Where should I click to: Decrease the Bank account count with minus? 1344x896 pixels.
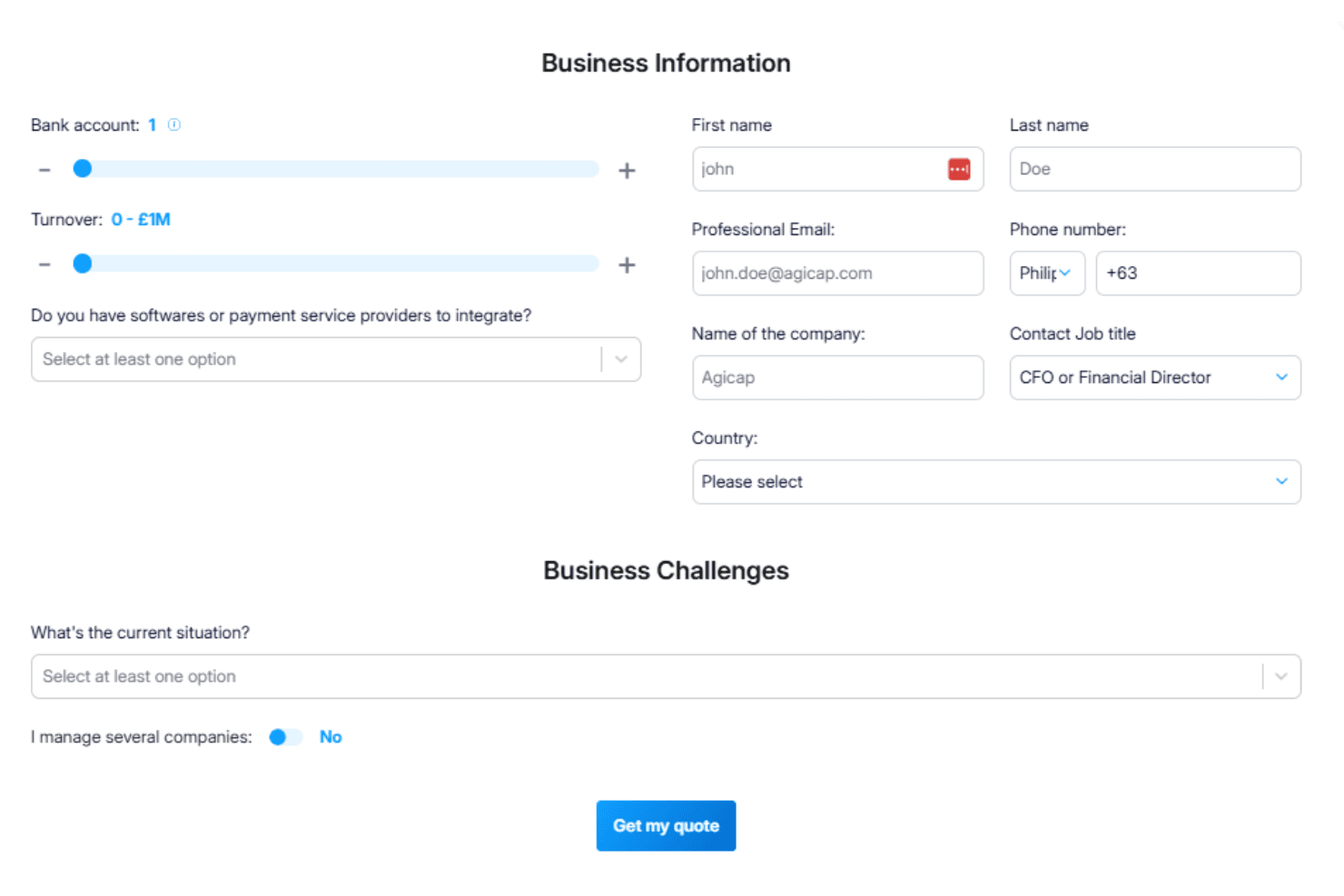44,170
